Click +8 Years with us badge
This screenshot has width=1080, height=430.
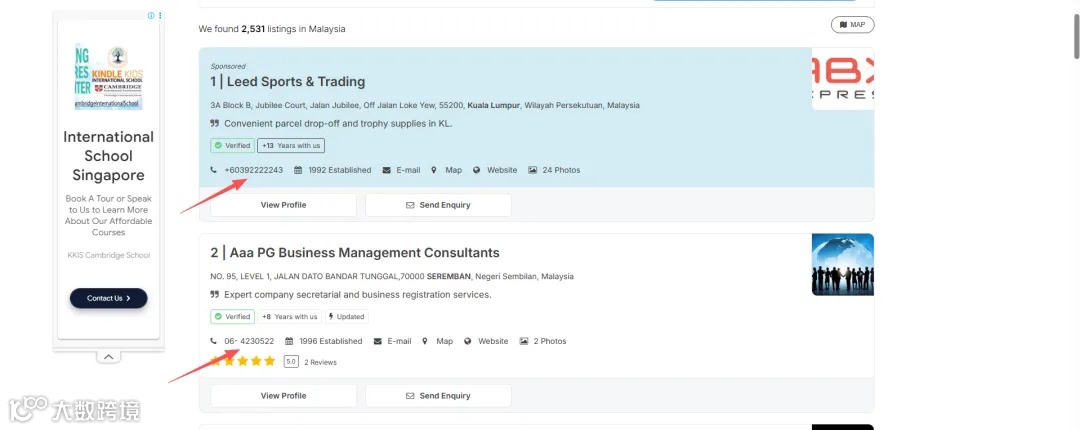click(289, 317)
